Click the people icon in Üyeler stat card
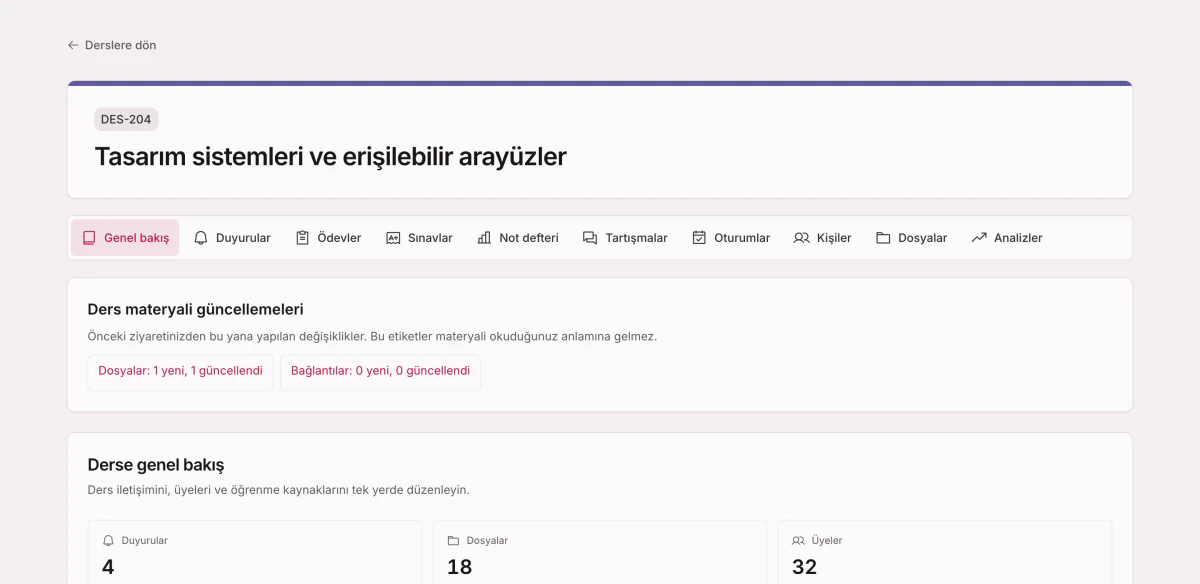Image resolution: width=1200 pixels, height=584 pixels. (798, 541)
